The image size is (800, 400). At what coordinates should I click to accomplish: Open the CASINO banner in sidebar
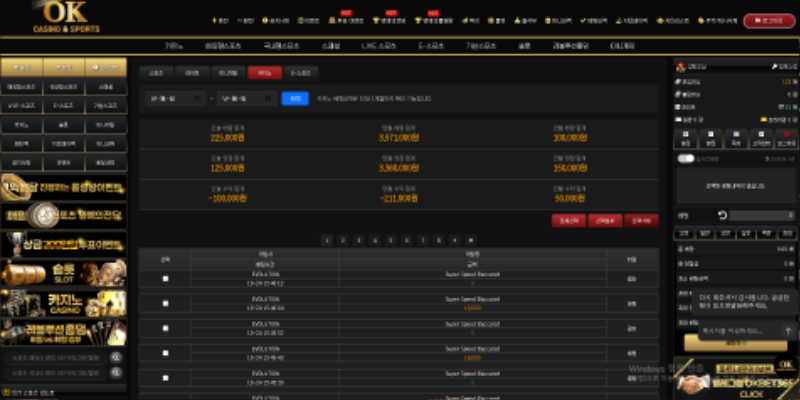[x=64, y=303]
